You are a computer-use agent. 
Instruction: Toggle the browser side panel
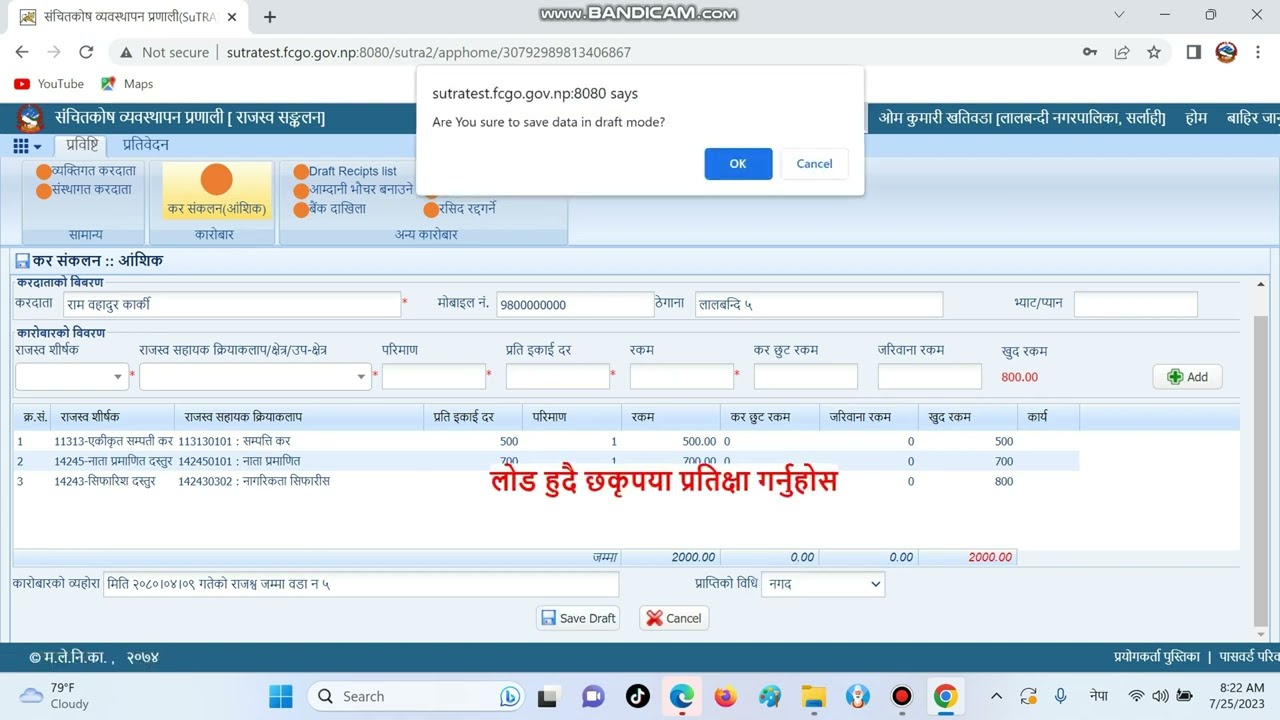[x=1193, y=52]
